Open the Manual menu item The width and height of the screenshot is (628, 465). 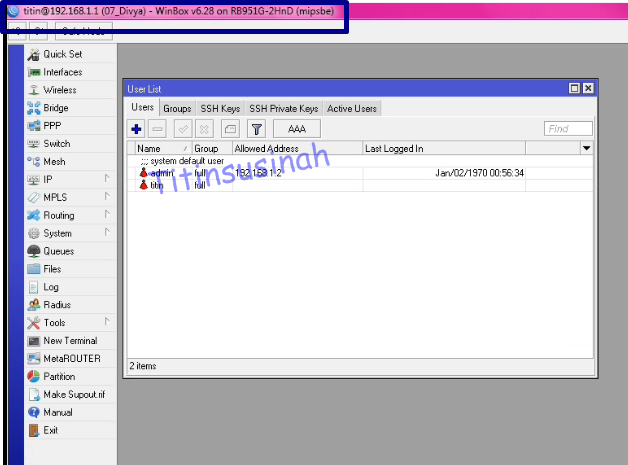point(70,412)
